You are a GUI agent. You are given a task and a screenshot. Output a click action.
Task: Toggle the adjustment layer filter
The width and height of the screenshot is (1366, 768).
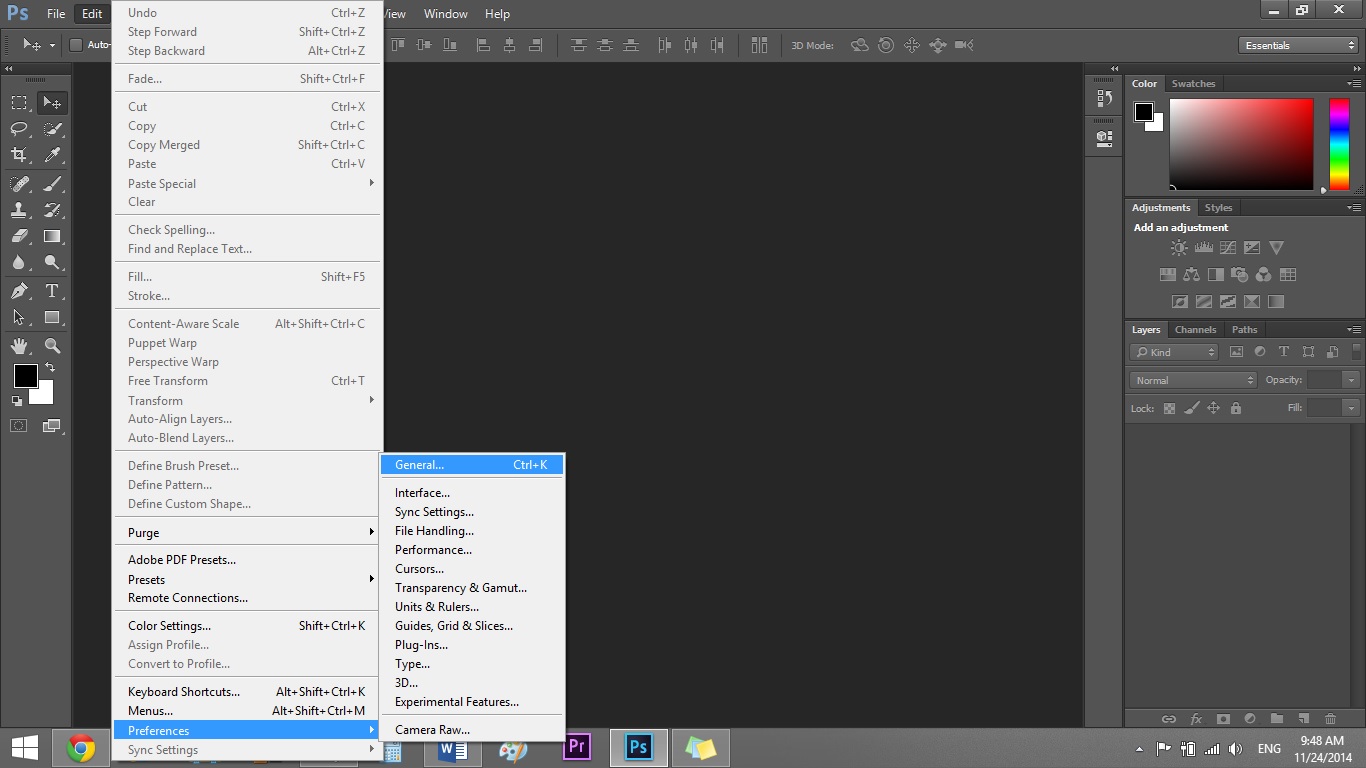(1260, 352)
